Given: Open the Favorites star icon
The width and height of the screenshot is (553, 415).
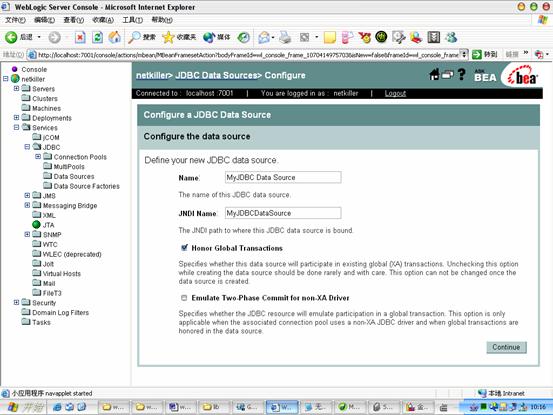Looking at the screenshot, I should [168, 37].
